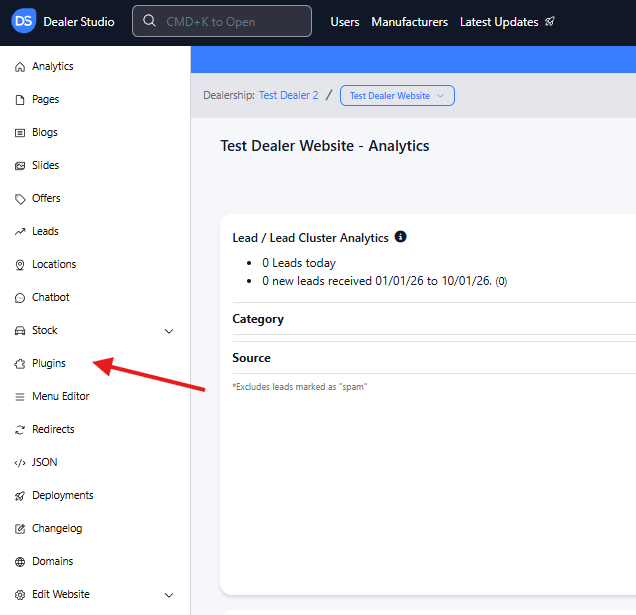Click the Analytics home icon in sidebar
This screenshot has height=615, width=636.
[x=20, y=67]
